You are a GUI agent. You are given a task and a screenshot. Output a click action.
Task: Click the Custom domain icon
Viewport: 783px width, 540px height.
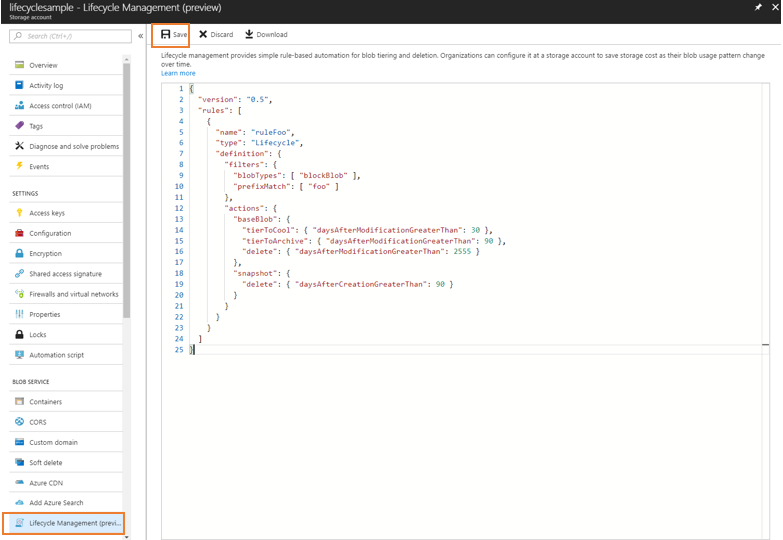pos(19,442)
